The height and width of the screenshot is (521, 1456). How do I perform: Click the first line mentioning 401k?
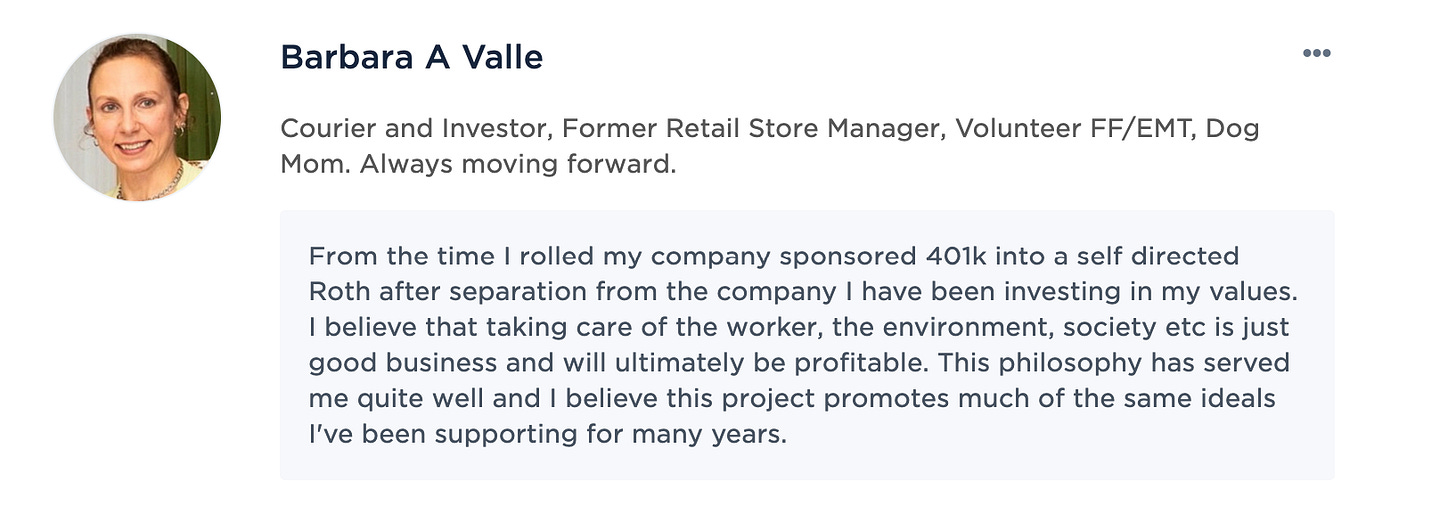(x=773, y=256)
